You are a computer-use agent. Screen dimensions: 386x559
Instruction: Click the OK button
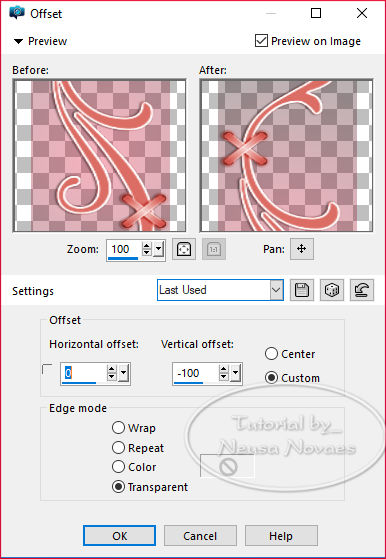[119, 535]
